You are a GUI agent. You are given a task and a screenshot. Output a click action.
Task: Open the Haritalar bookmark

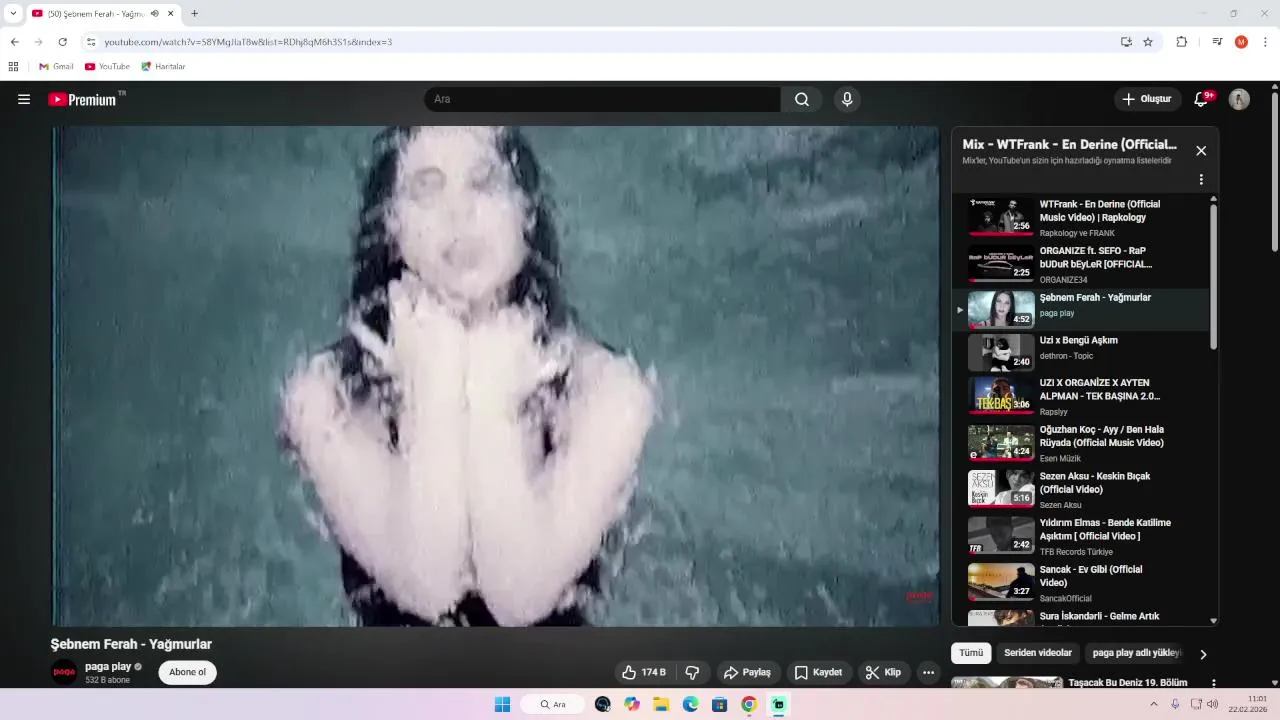pyautogui.click(x=163, y=66)
